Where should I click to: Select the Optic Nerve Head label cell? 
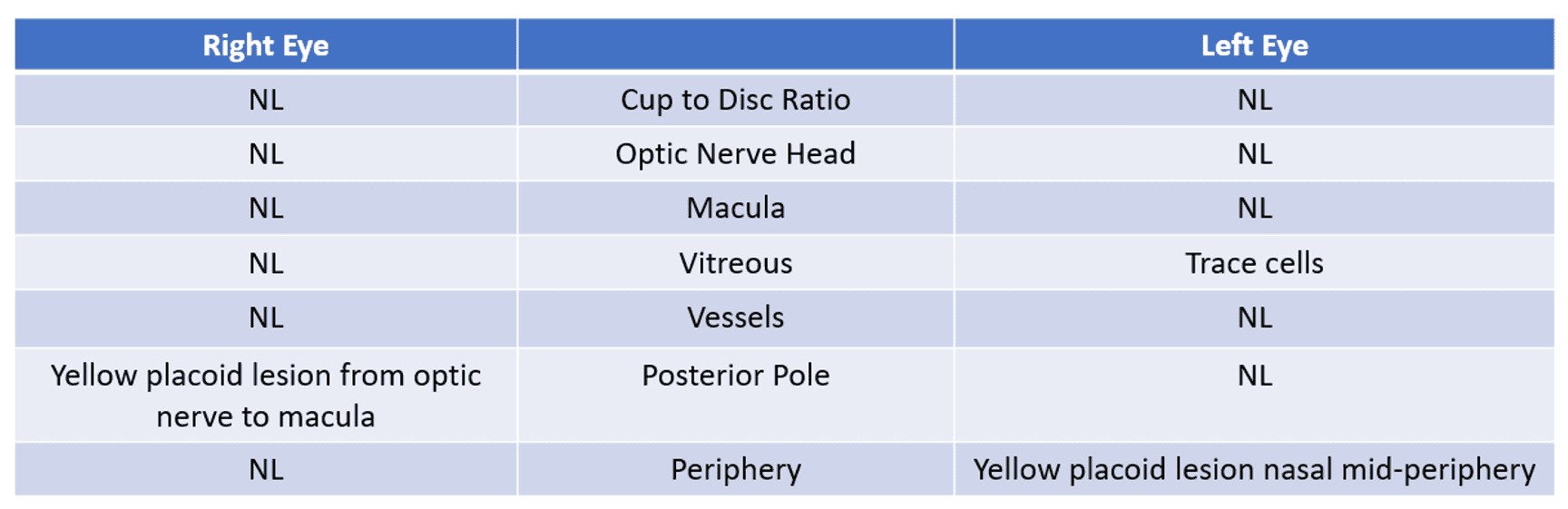(735, 154)
